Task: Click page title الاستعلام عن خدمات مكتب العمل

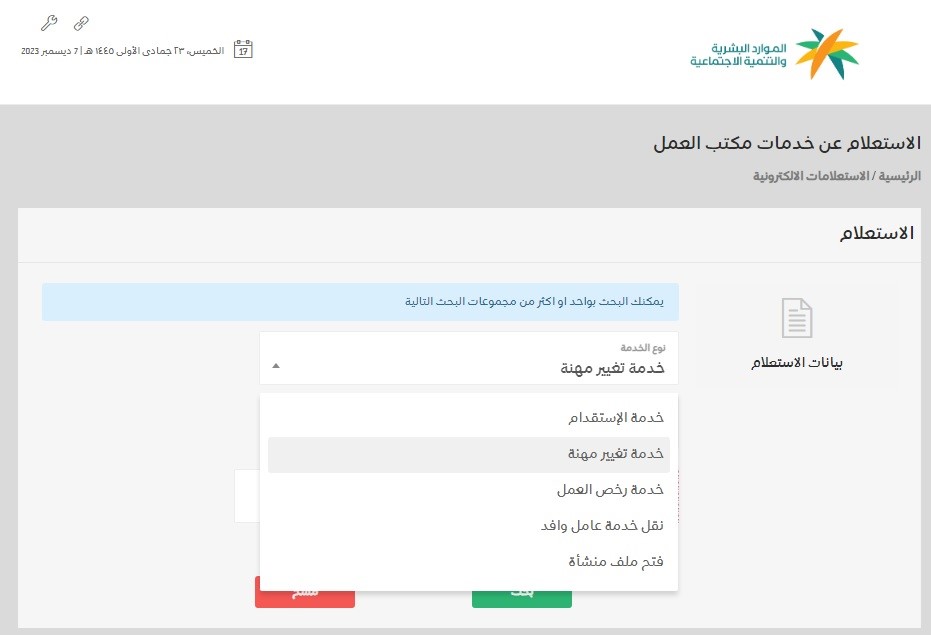Action: 787,143
